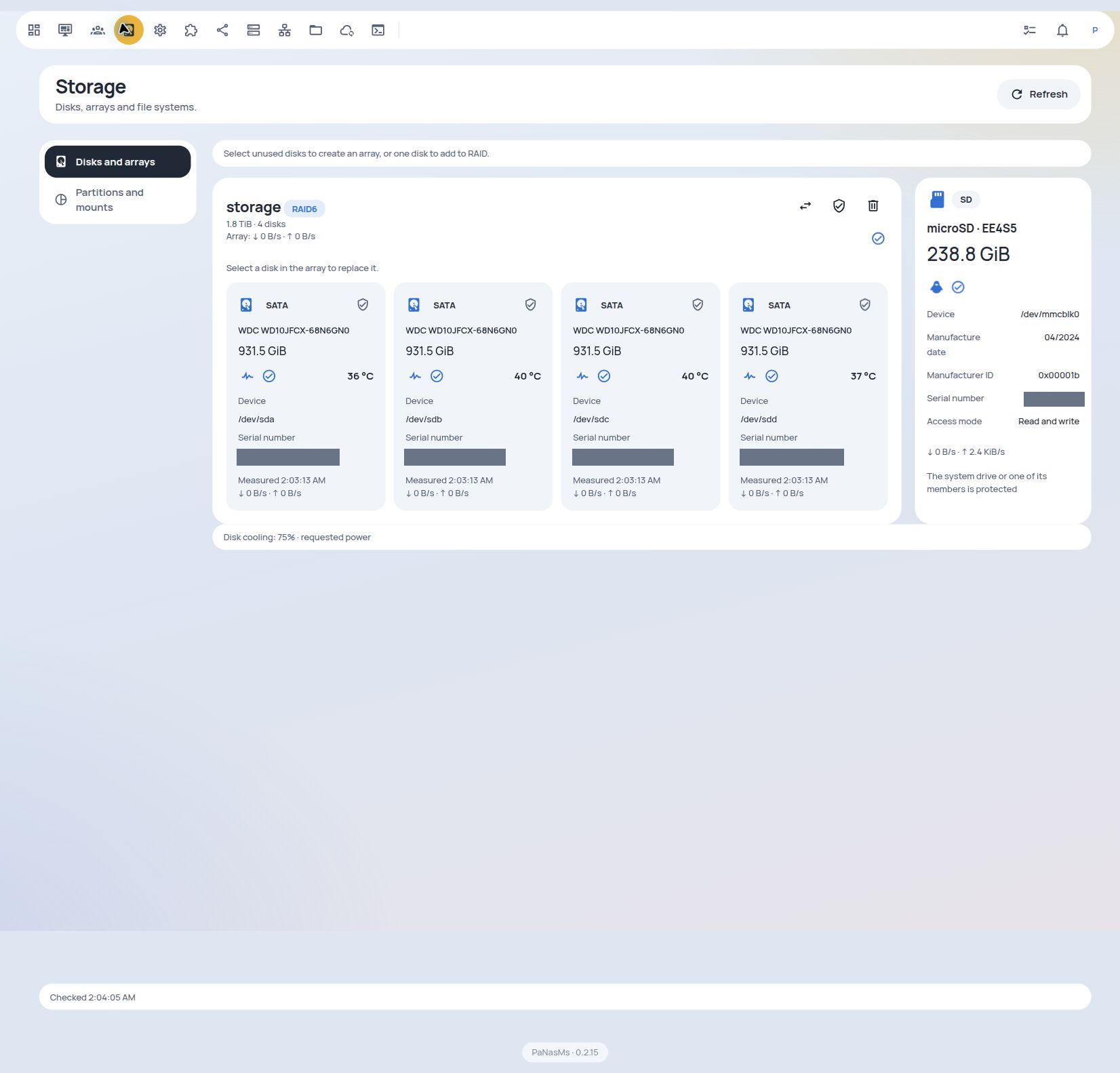Image resolution: width=1120 pixels, height=1073 pixels.
Task: Click the /dev/mmcblk0 device value
Action: pos(1050,315)
